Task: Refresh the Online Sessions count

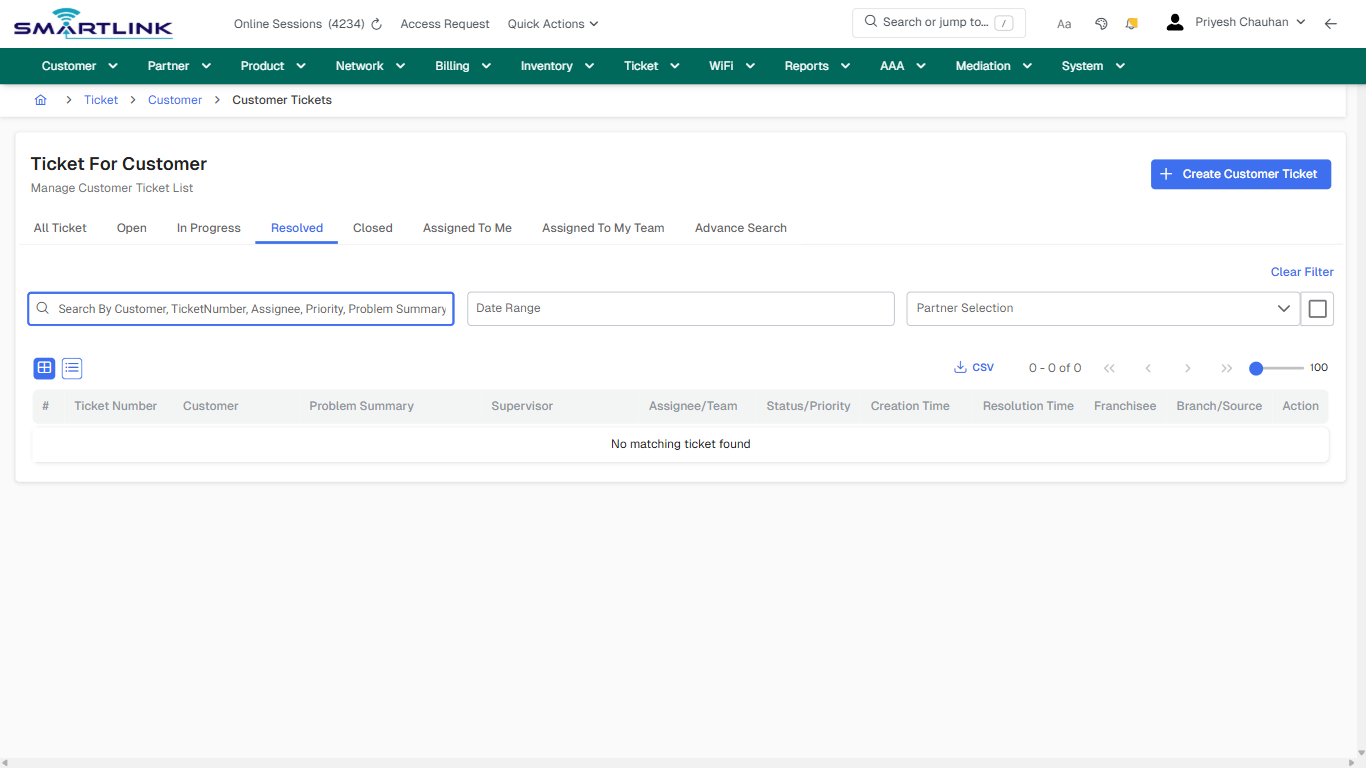Action: coord(375,23)
